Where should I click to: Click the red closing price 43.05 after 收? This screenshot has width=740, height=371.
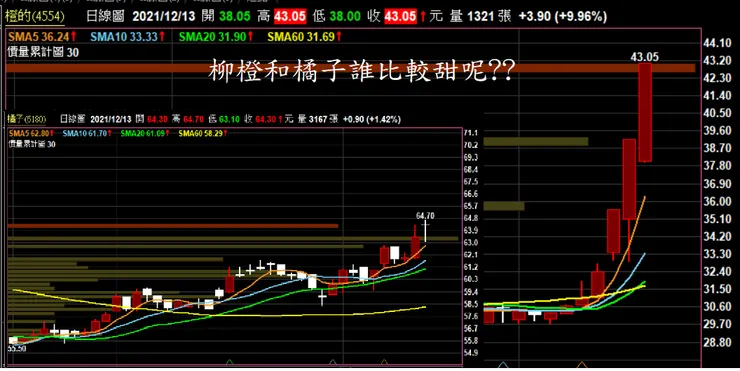400,17
